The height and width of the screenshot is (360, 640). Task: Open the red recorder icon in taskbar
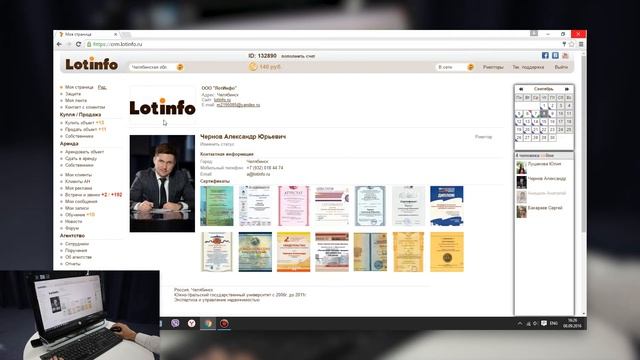[224, 323]
